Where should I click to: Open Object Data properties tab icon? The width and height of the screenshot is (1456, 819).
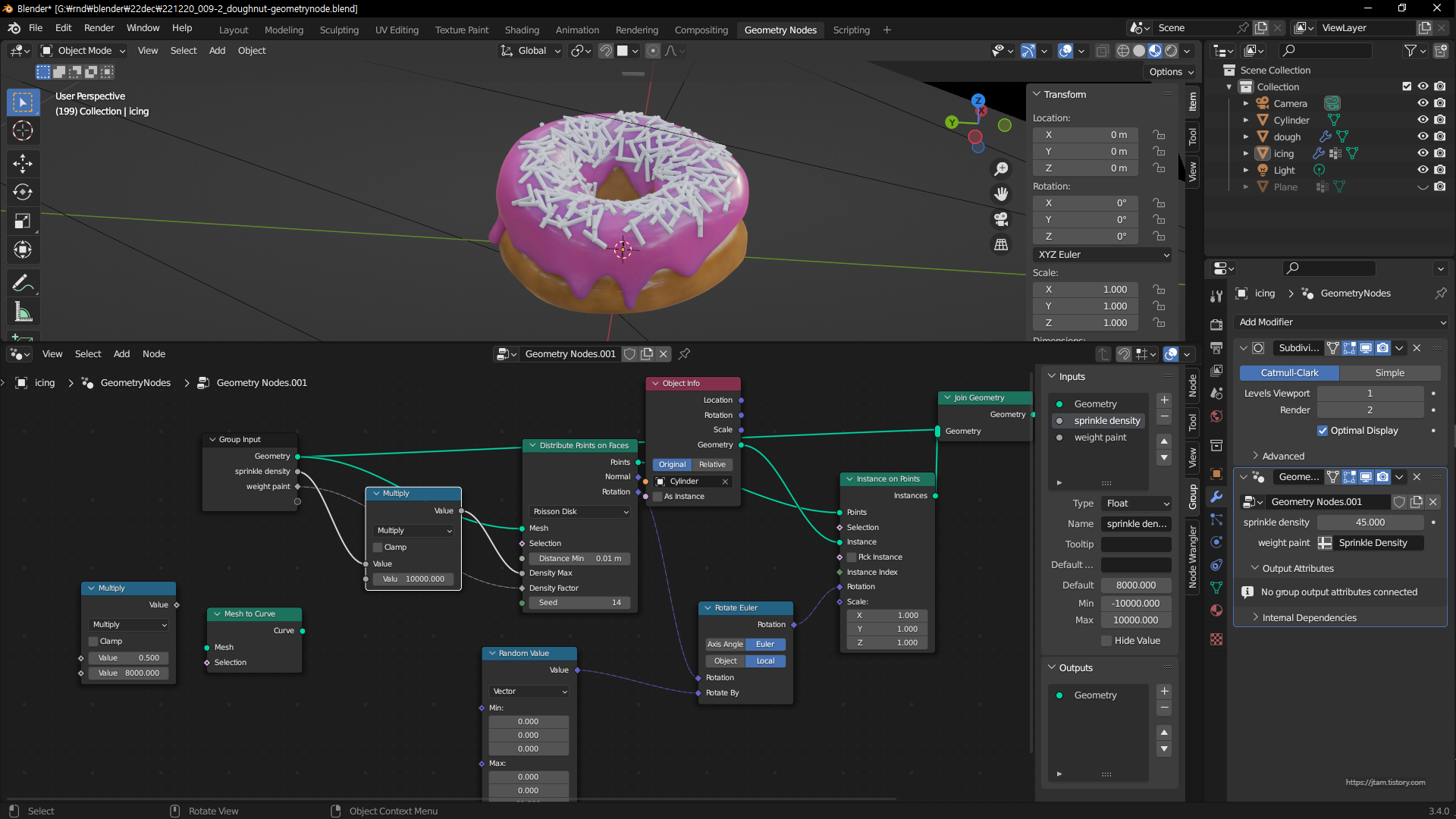(x=1216, y=587)
